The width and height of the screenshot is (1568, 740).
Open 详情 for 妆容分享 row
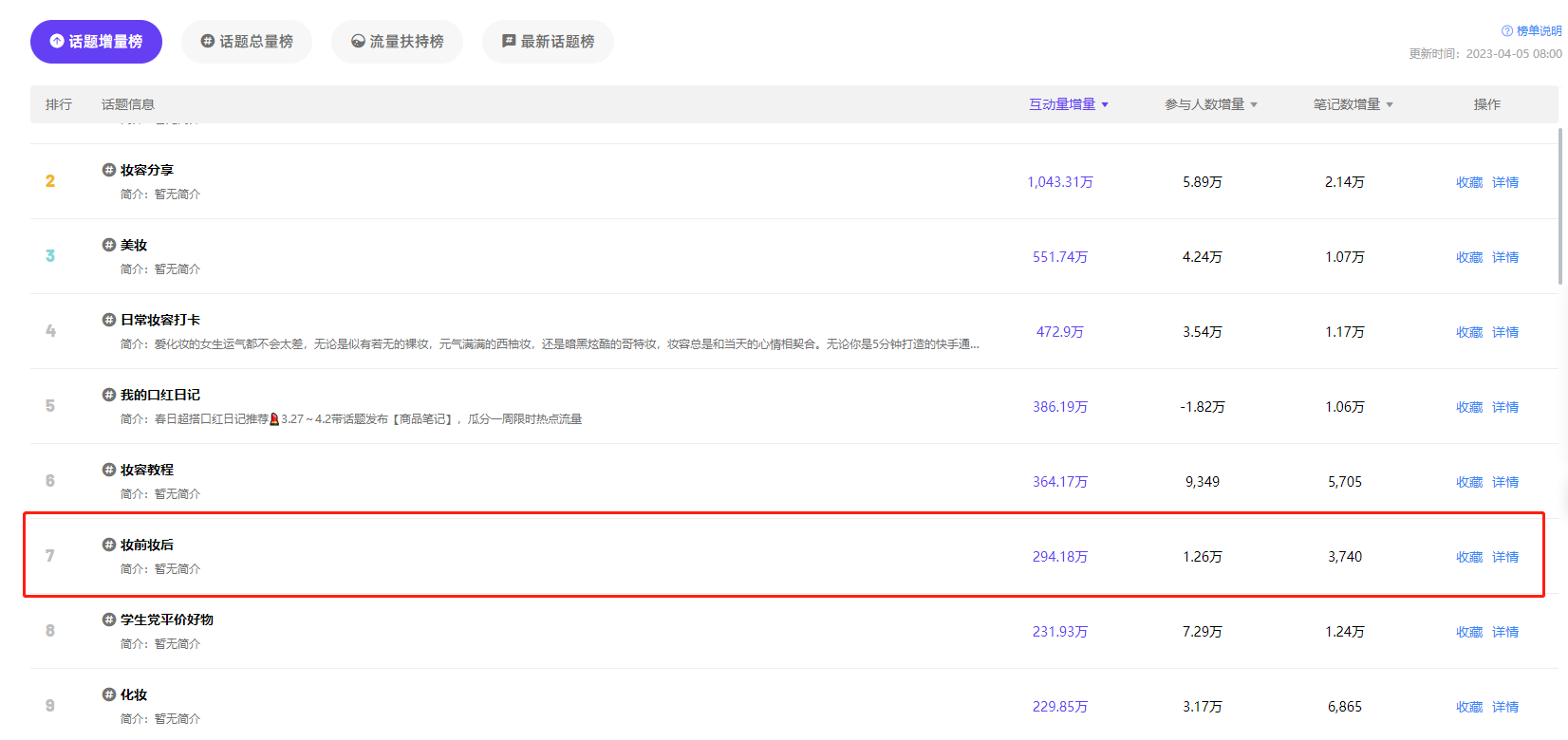pyautogui.click(x=1505, y=182)
